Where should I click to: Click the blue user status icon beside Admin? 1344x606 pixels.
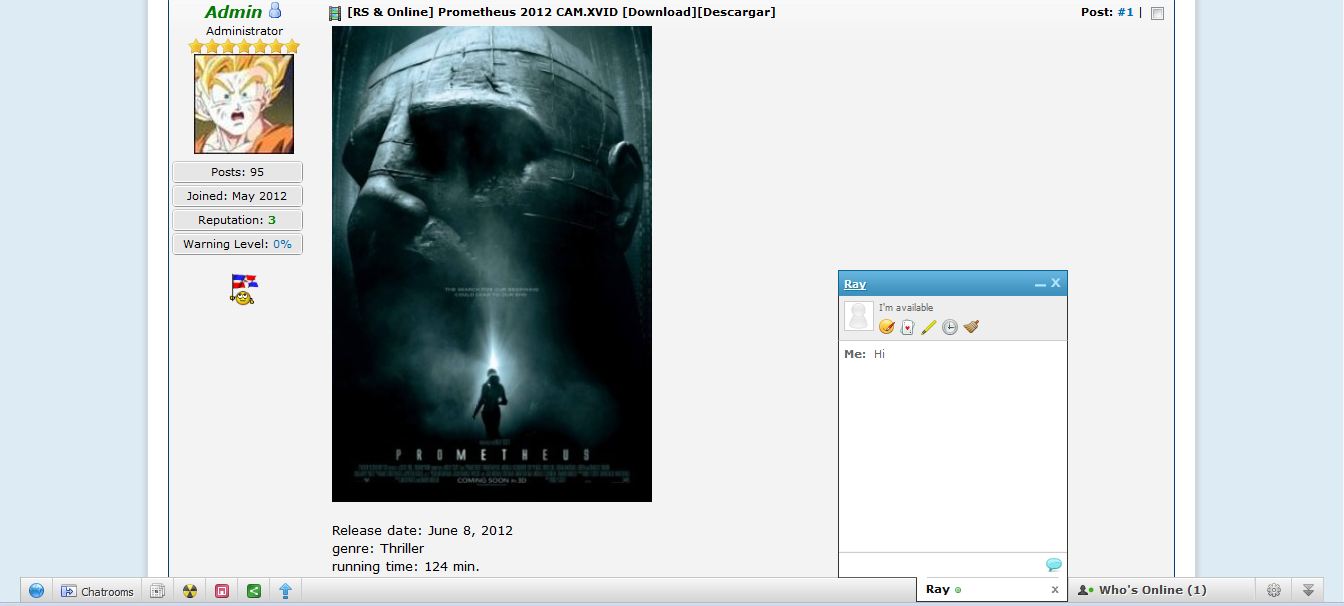click(275, 11)
